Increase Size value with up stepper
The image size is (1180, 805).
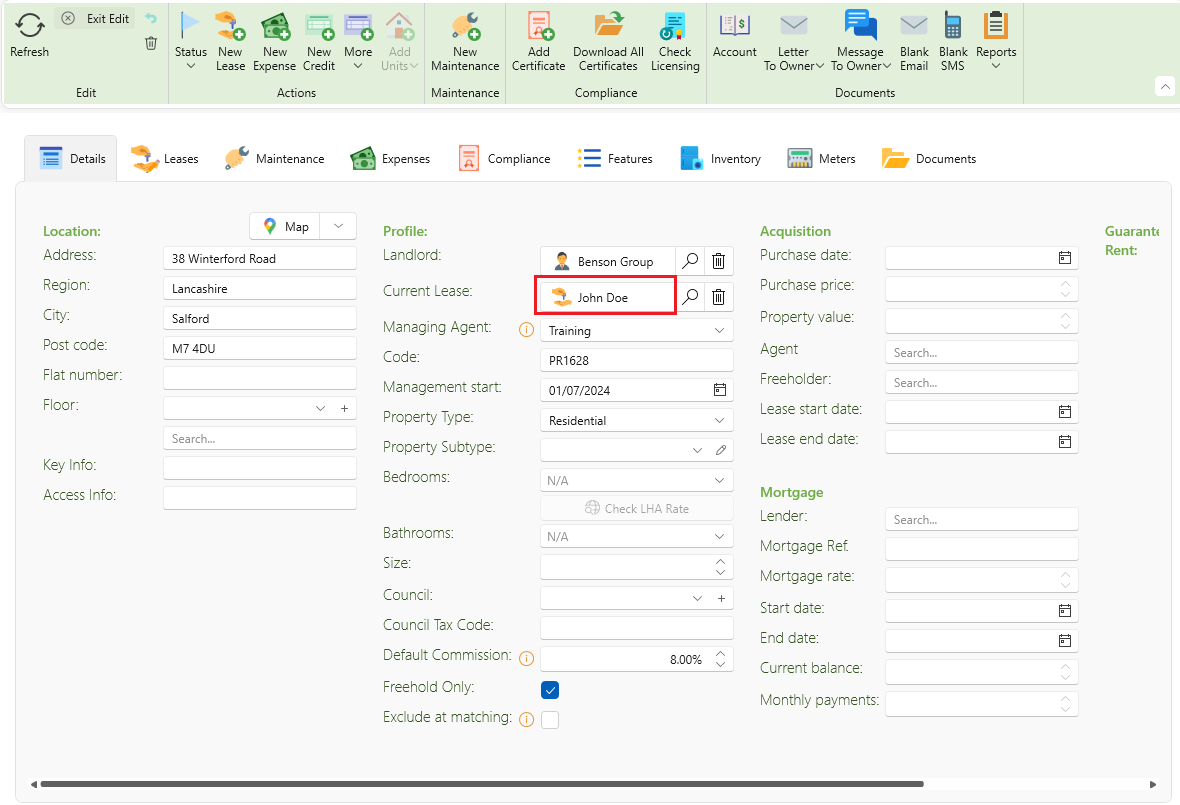(721, 562)
